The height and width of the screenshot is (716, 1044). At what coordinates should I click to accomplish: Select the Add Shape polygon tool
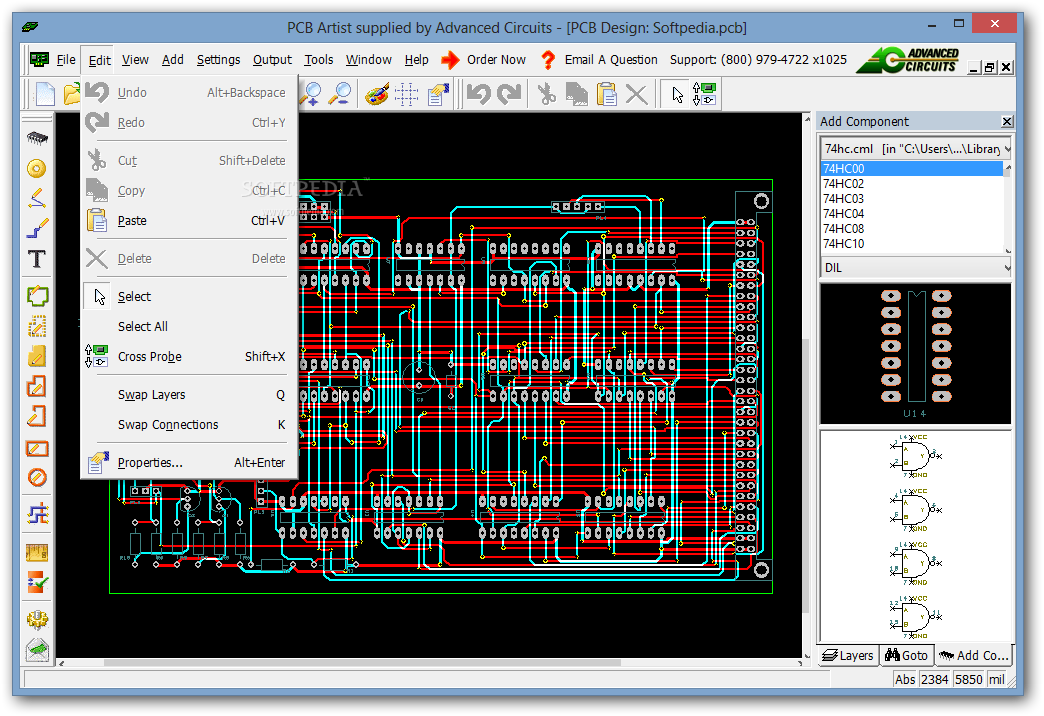point(37,386)
